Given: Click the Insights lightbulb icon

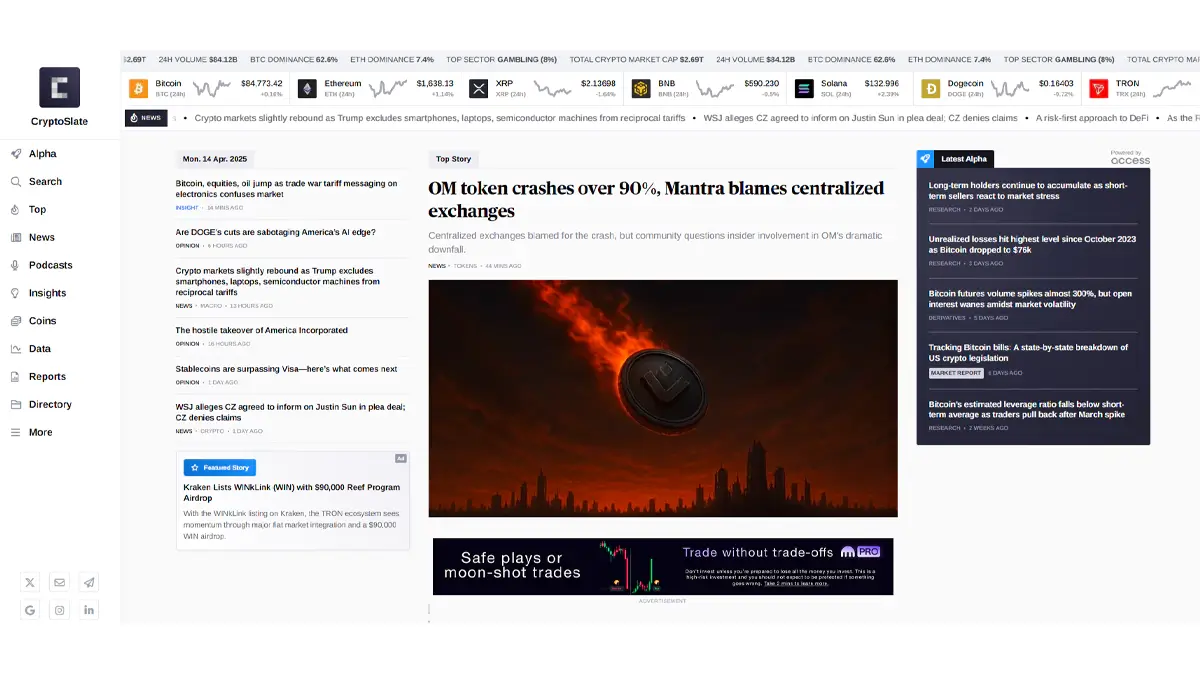Looking at the screenshot, I should (x=16, y=293).
